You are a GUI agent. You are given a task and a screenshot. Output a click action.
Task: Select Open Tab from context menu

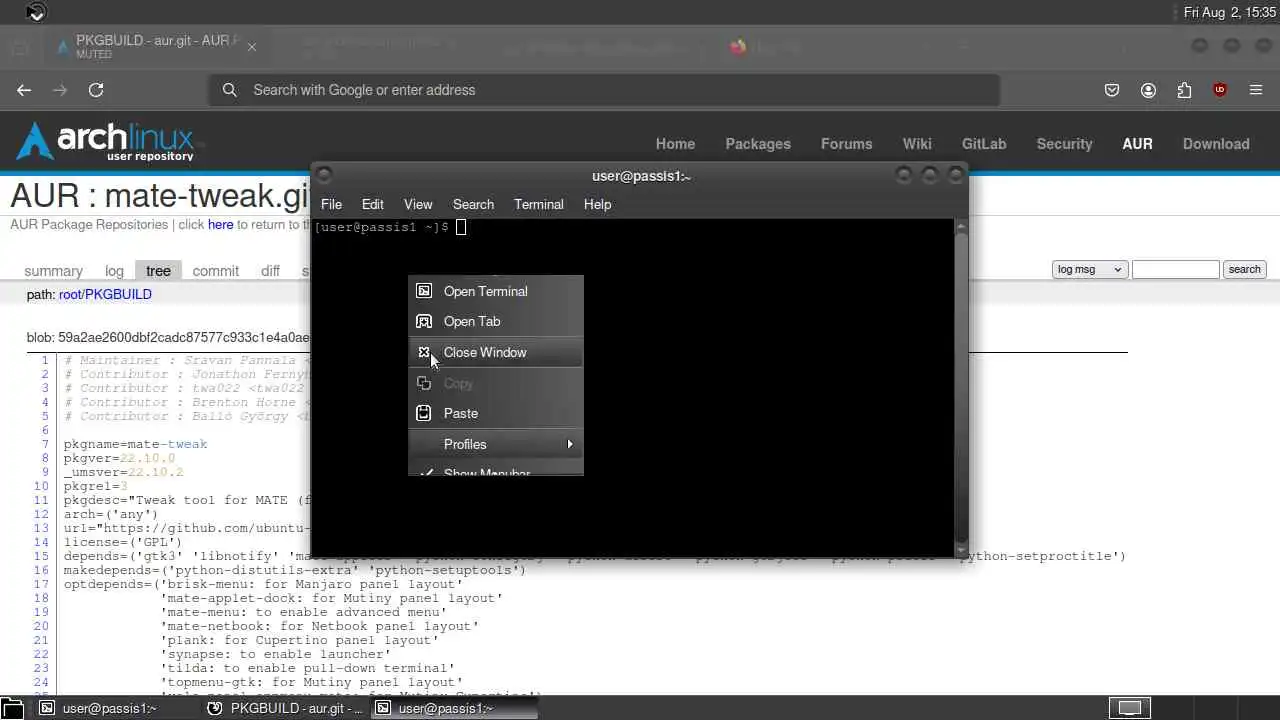tap(496, 321)
